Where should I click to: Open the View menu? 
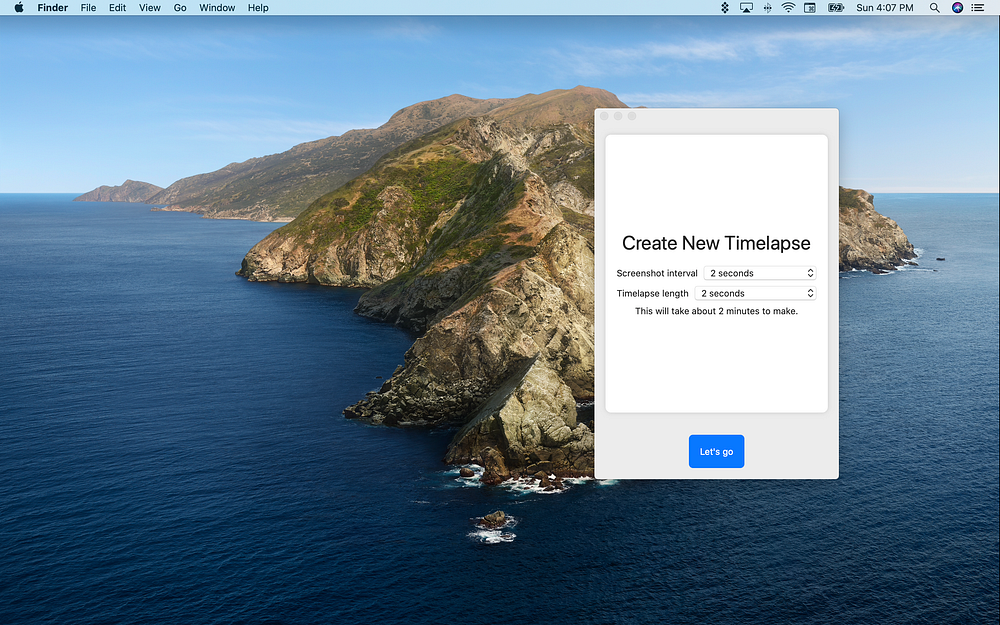[x=149, y=8]
